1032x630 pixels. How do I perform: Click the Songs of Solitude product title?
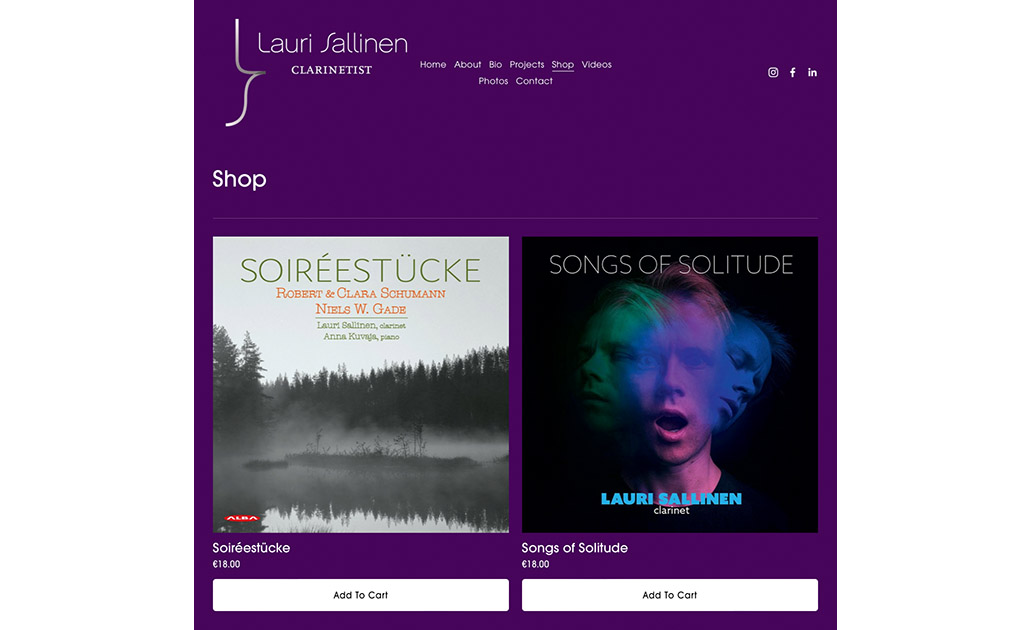click(x=575, y=548)
